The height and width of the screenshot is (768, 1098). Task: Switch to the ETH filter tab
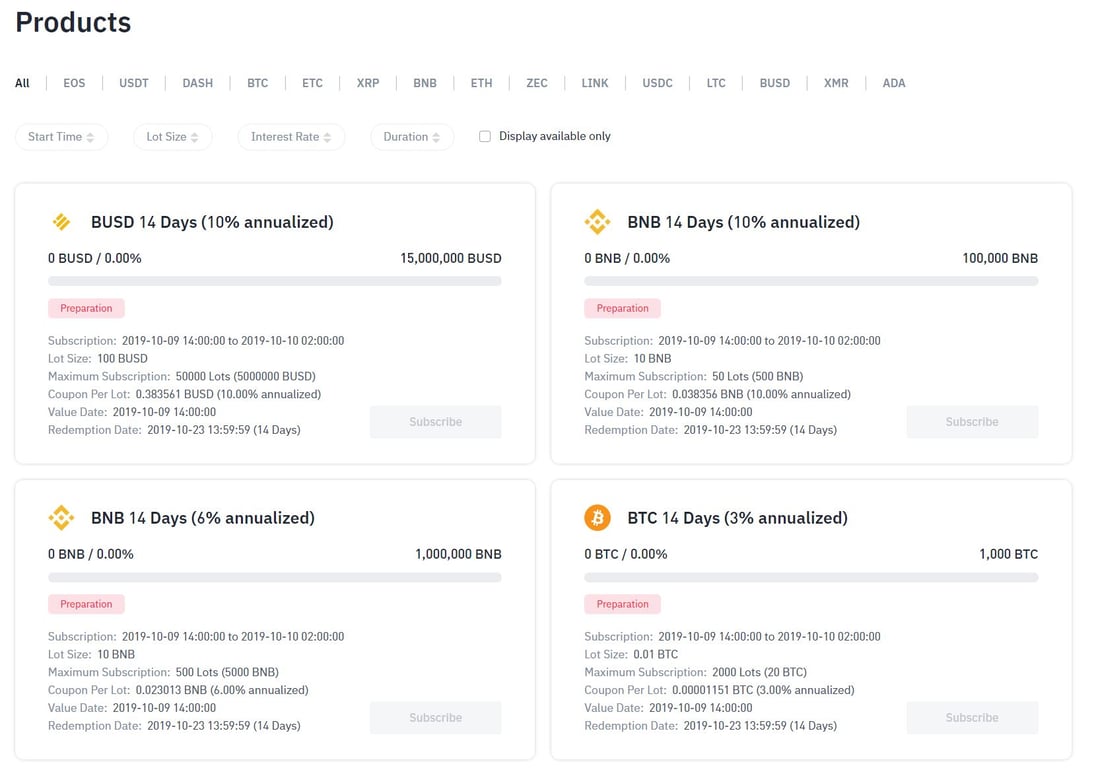(481, 83)
